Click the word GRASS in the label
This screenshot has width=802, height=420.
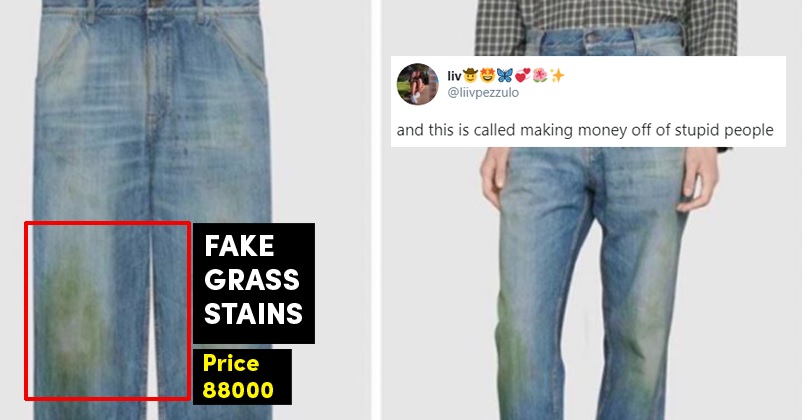click(252, 280)
